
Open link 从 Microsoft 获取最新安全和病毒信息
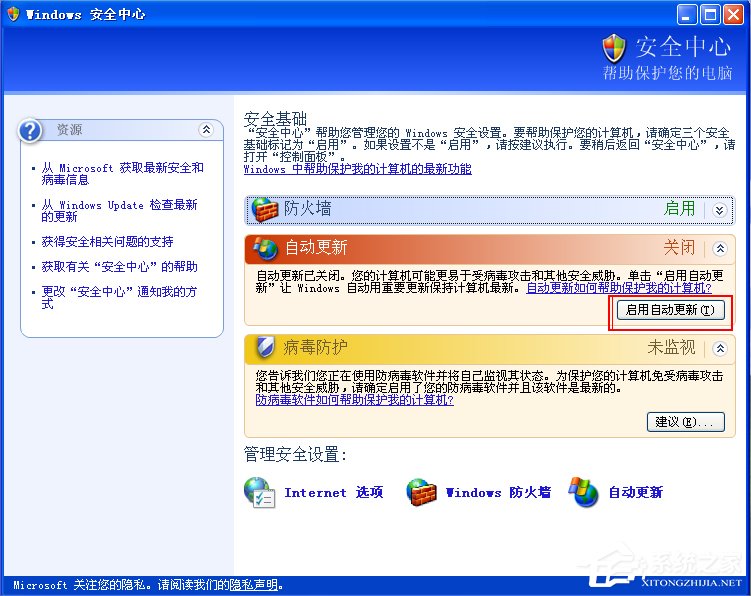coord(123,173)
